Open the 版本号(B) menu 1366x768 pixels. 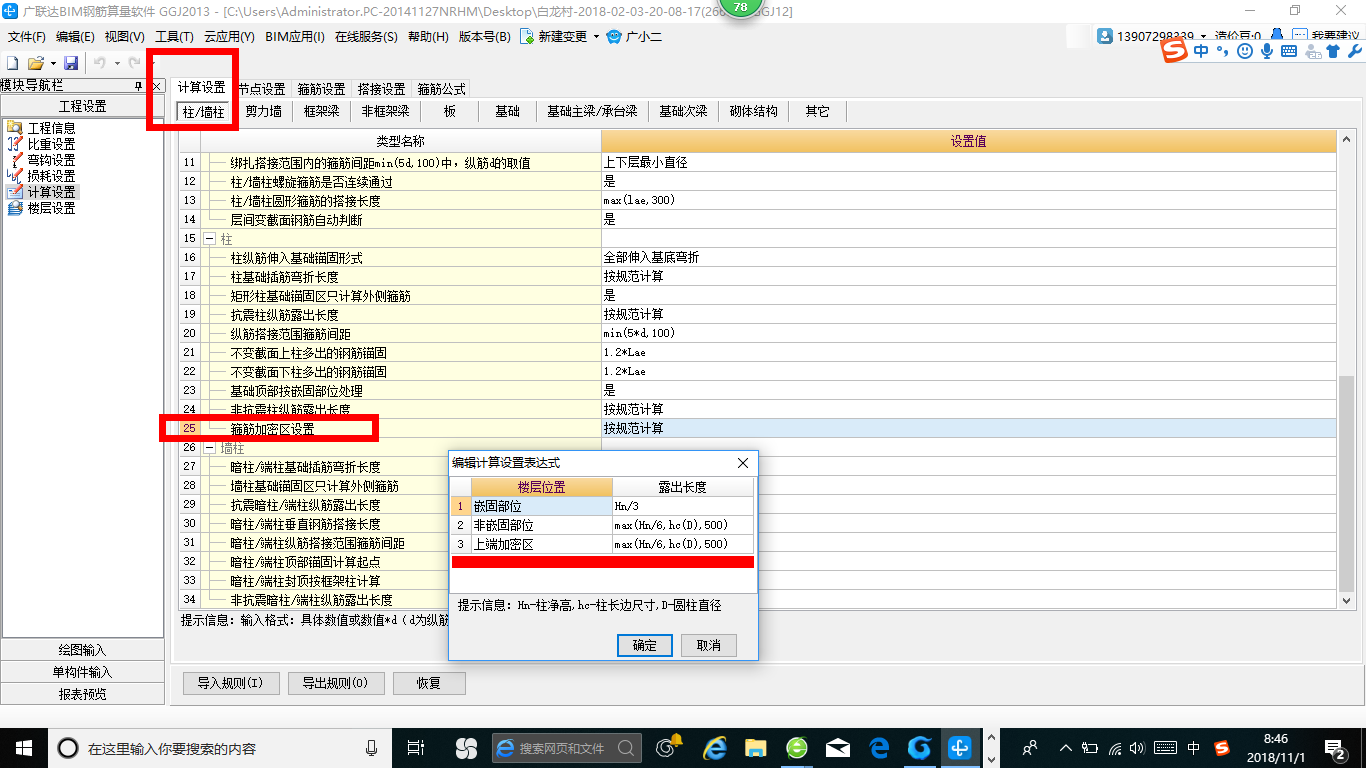pyautogui.click(x=484, y=37)
